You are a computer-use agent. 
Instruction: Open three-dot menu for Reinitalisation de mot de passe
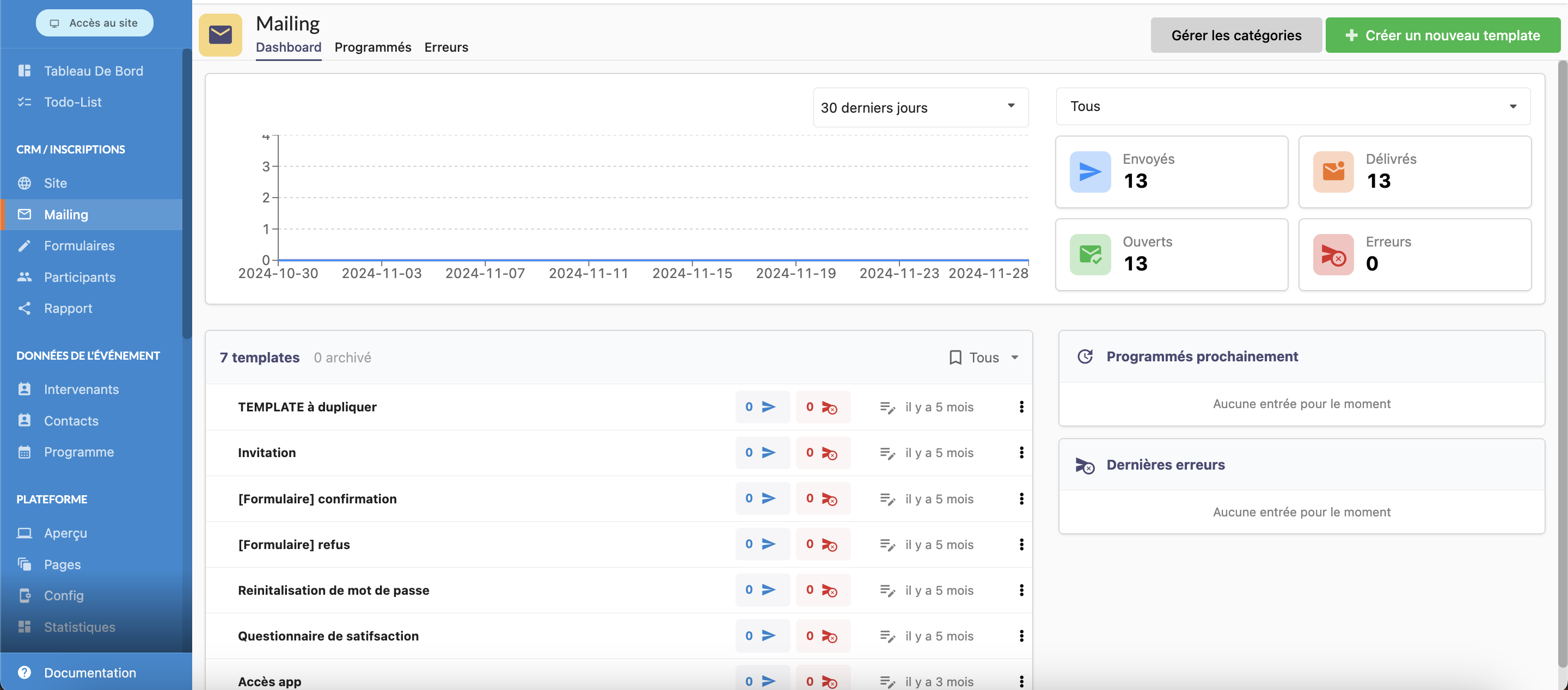click(1021, 590)
